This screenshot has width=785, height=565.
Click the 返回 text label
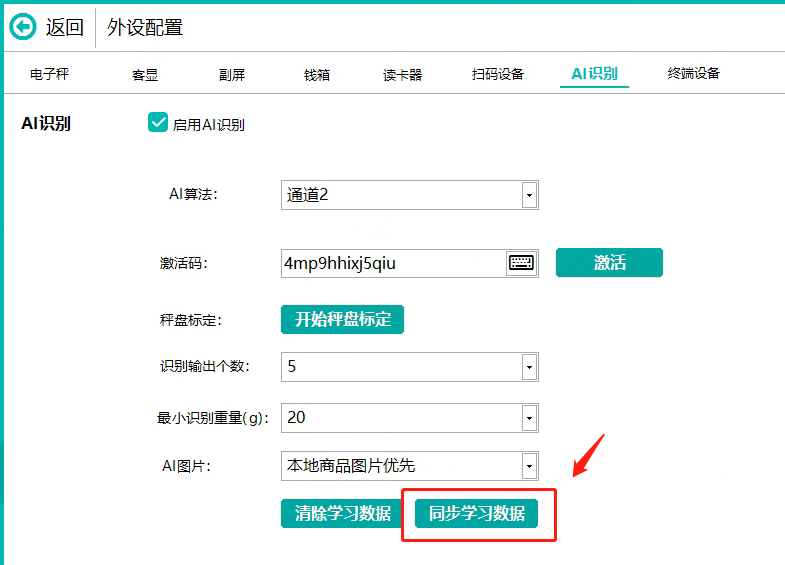pyautogui.click(x=65, y=27)
